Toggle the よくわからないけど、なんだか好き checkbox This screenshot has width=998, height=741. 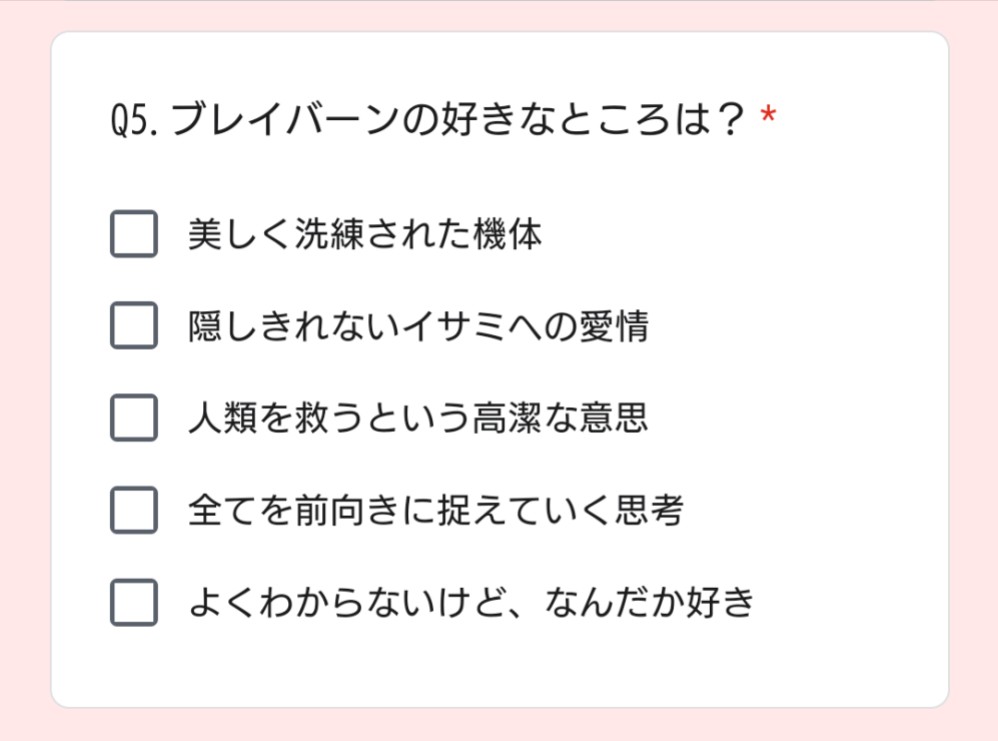pyautogui.click(x=133, y=602)
